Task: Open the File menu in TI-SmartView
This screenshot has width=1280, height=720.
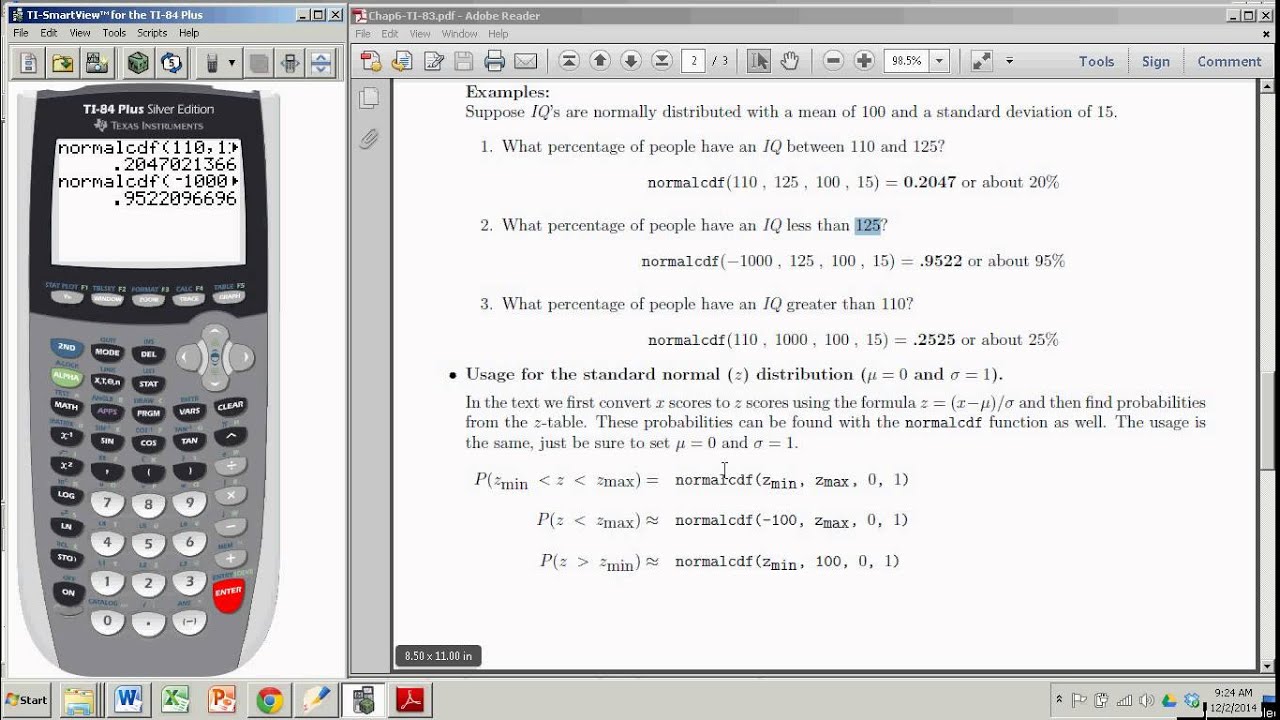Action: 21,33
